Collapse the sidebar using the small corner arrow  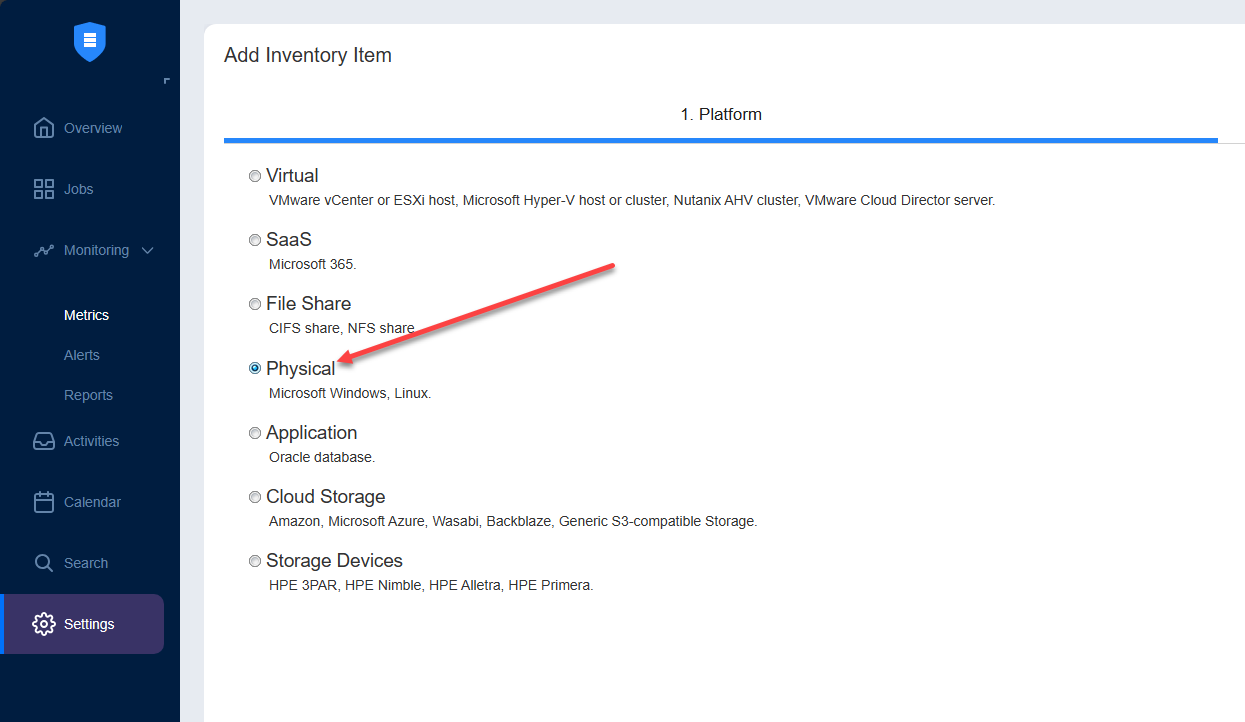point(166,81)
